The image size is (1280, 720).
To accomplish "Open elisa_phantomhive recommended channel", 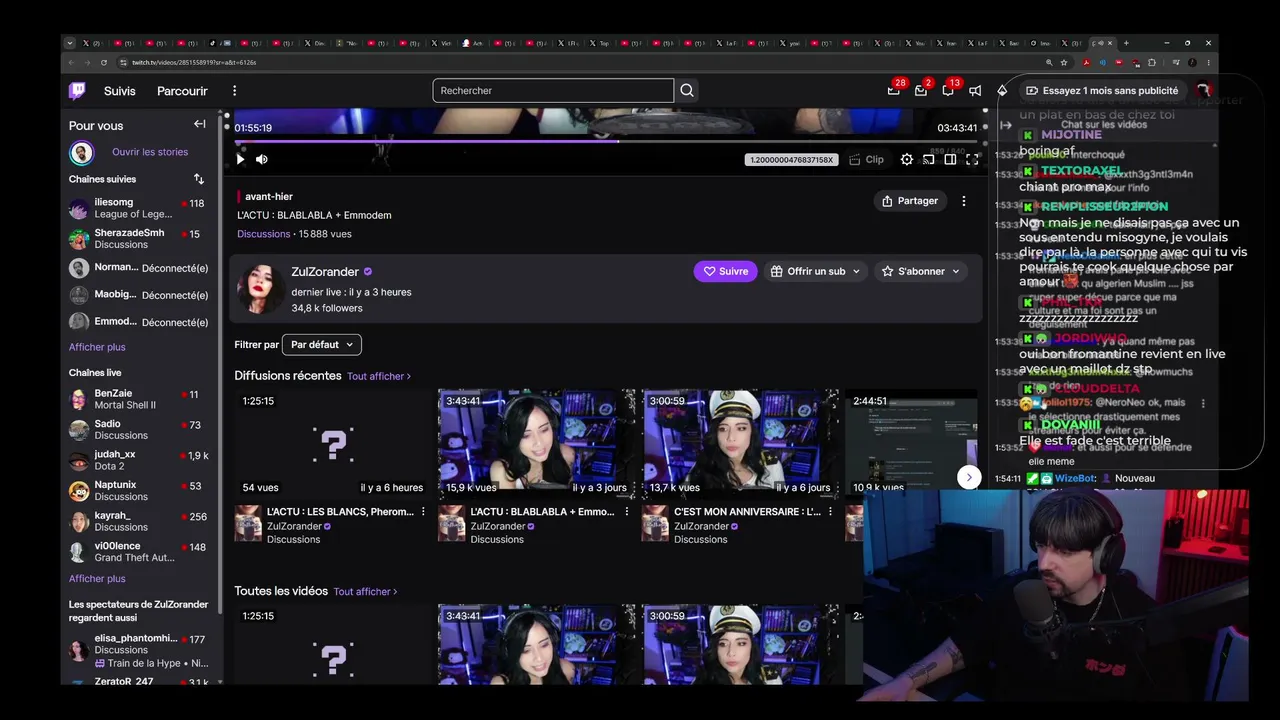I will [138, 651].
